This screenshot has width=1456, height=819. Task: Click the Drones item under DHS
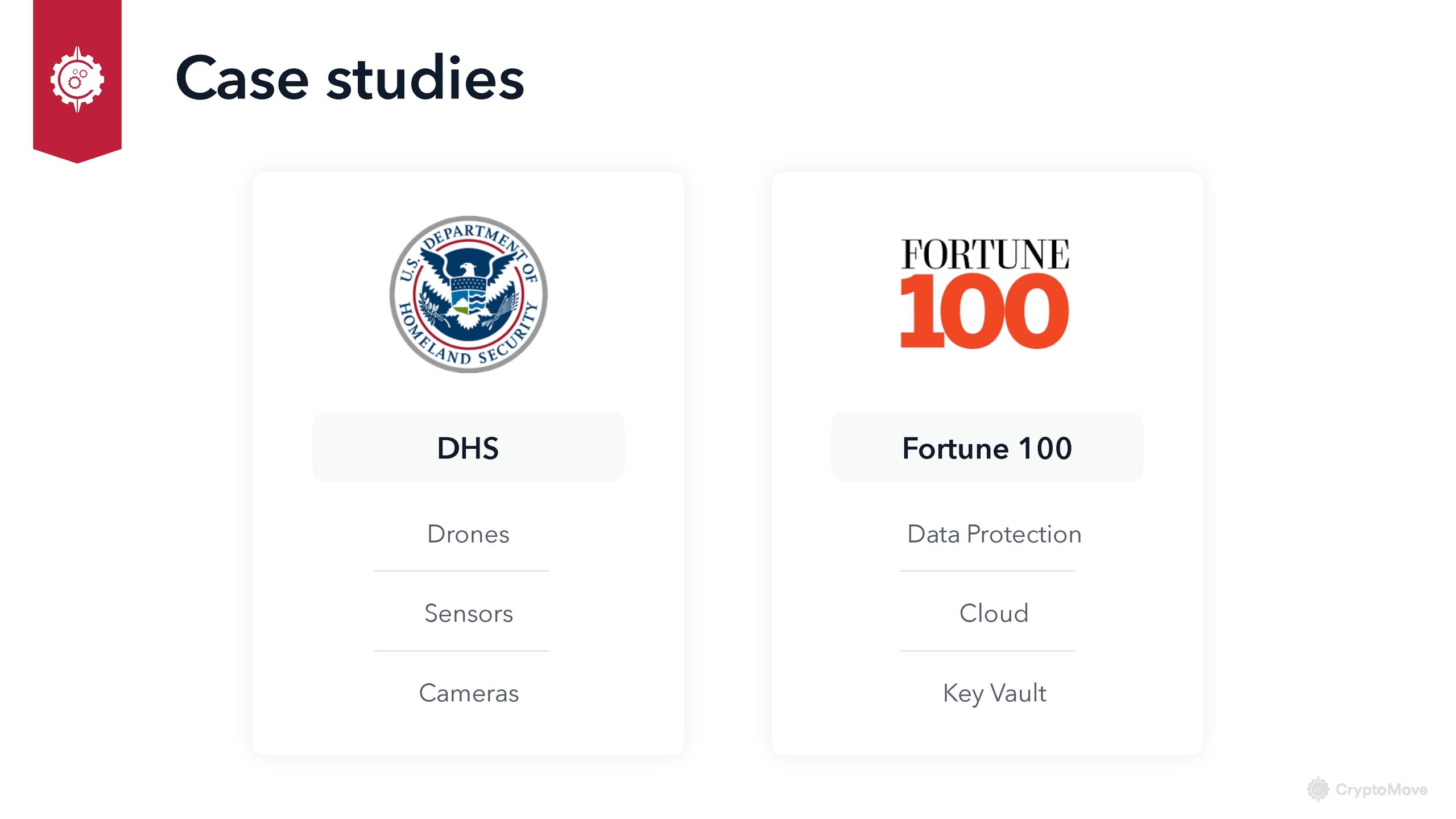tap(468, 534)
